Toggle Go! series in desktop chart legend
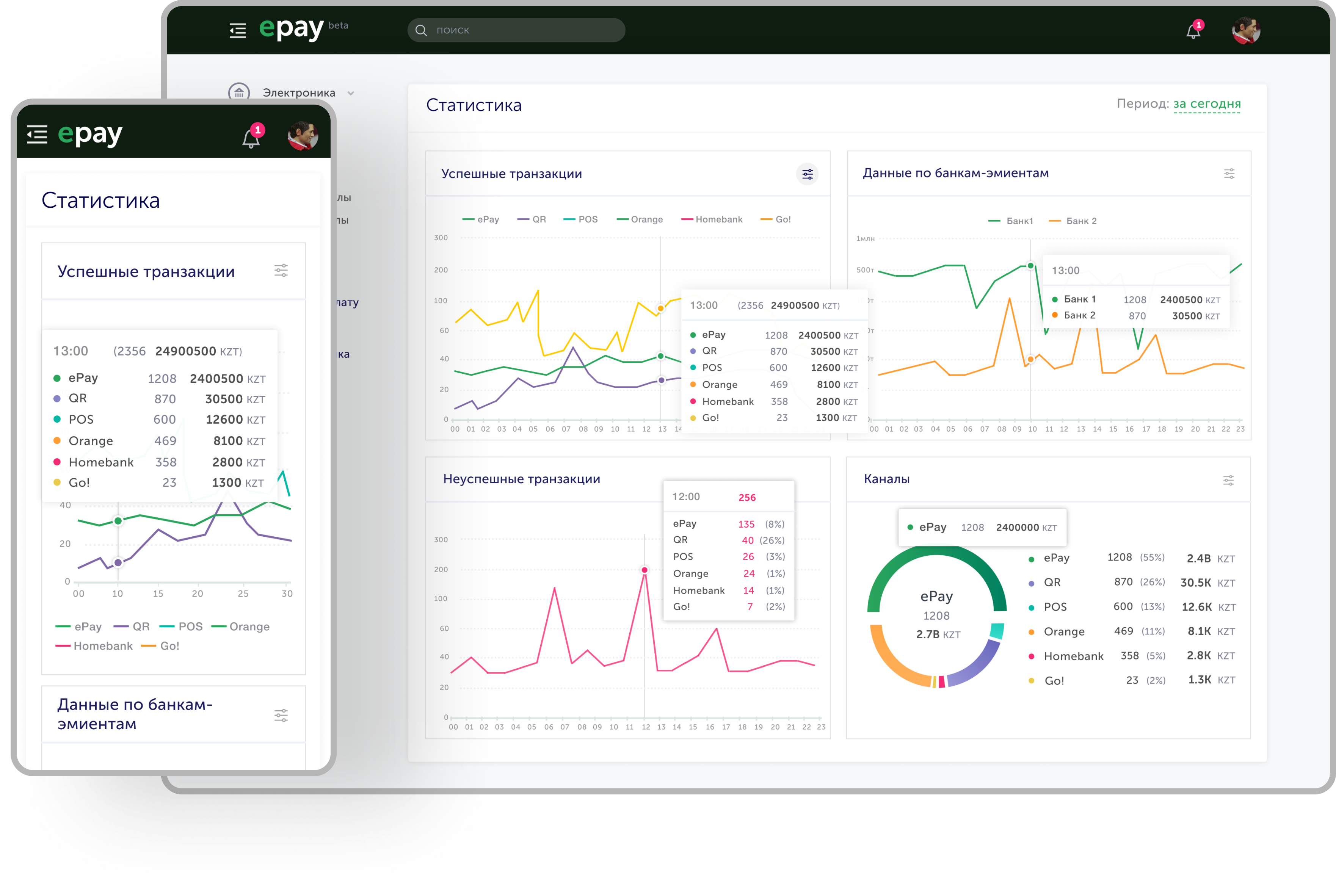Viewport: 1336px width, 896px height. [x=776, y=219]
